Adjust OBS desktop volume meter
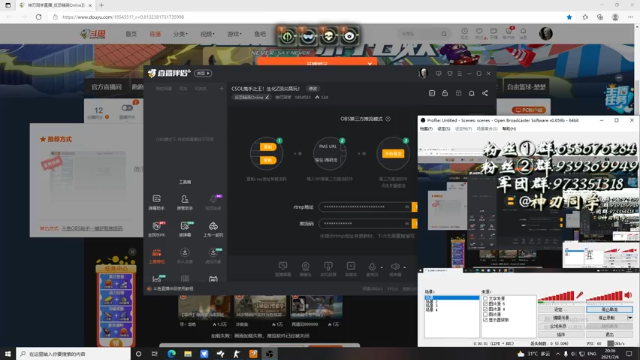640x360 pixels. tap(604, 297)
